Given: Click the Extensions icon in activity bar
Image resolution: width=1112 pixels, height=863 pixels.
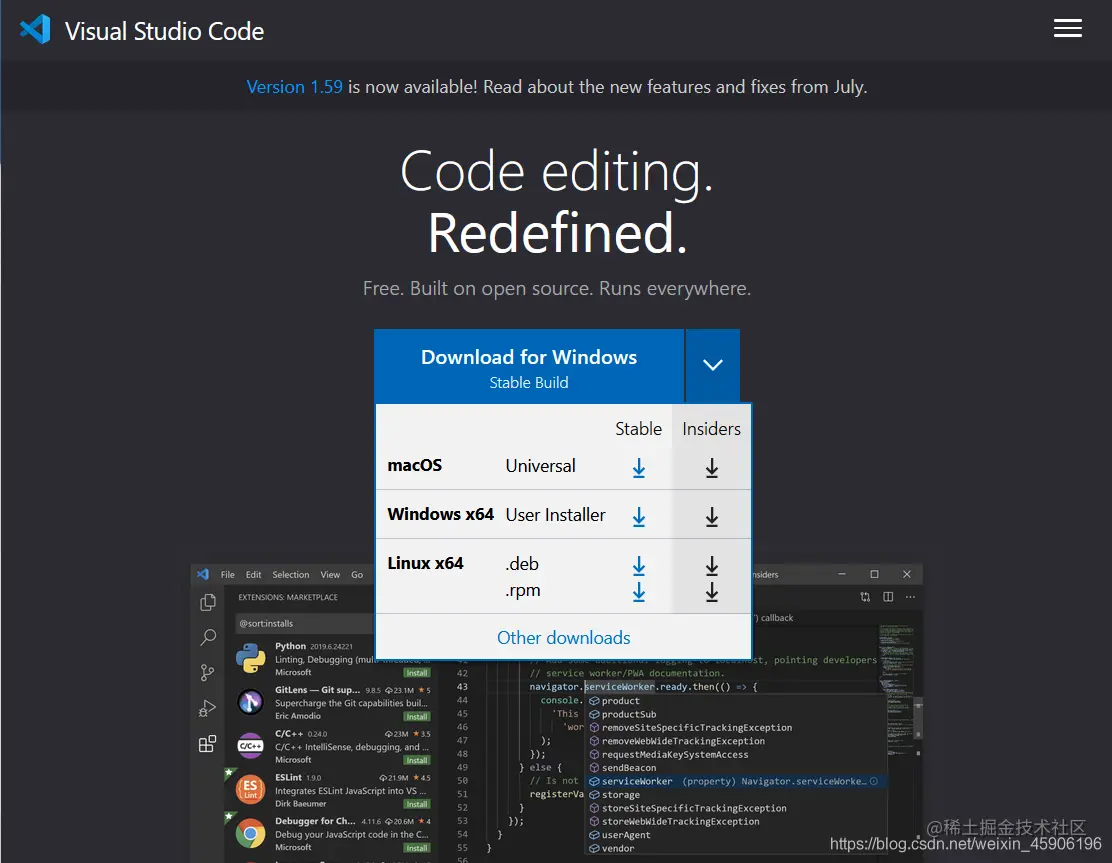Looking at the screenshot, I should (207, 744).
